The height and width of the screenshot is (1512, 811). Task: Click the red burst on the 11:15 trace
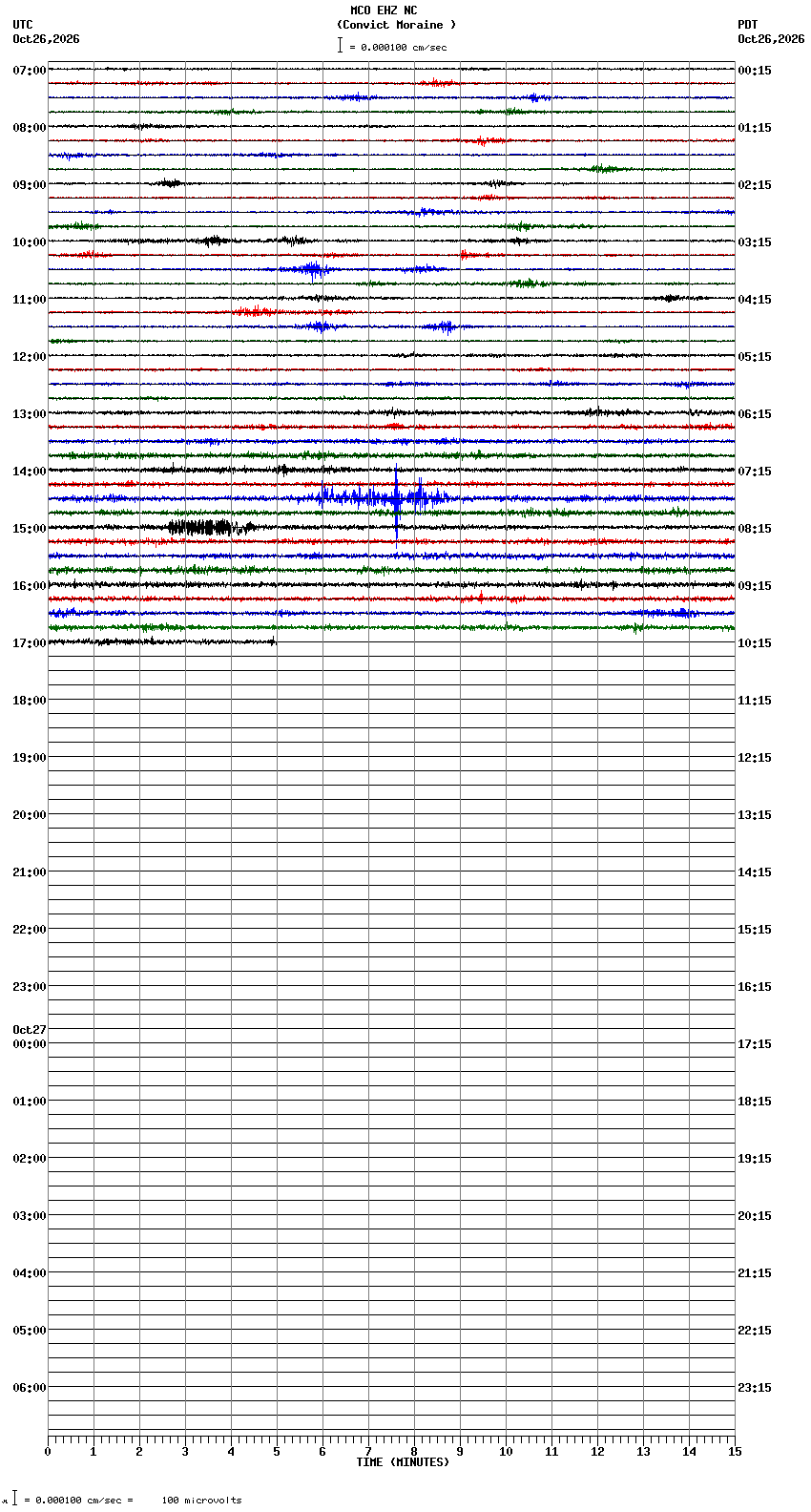click(256, 311)
